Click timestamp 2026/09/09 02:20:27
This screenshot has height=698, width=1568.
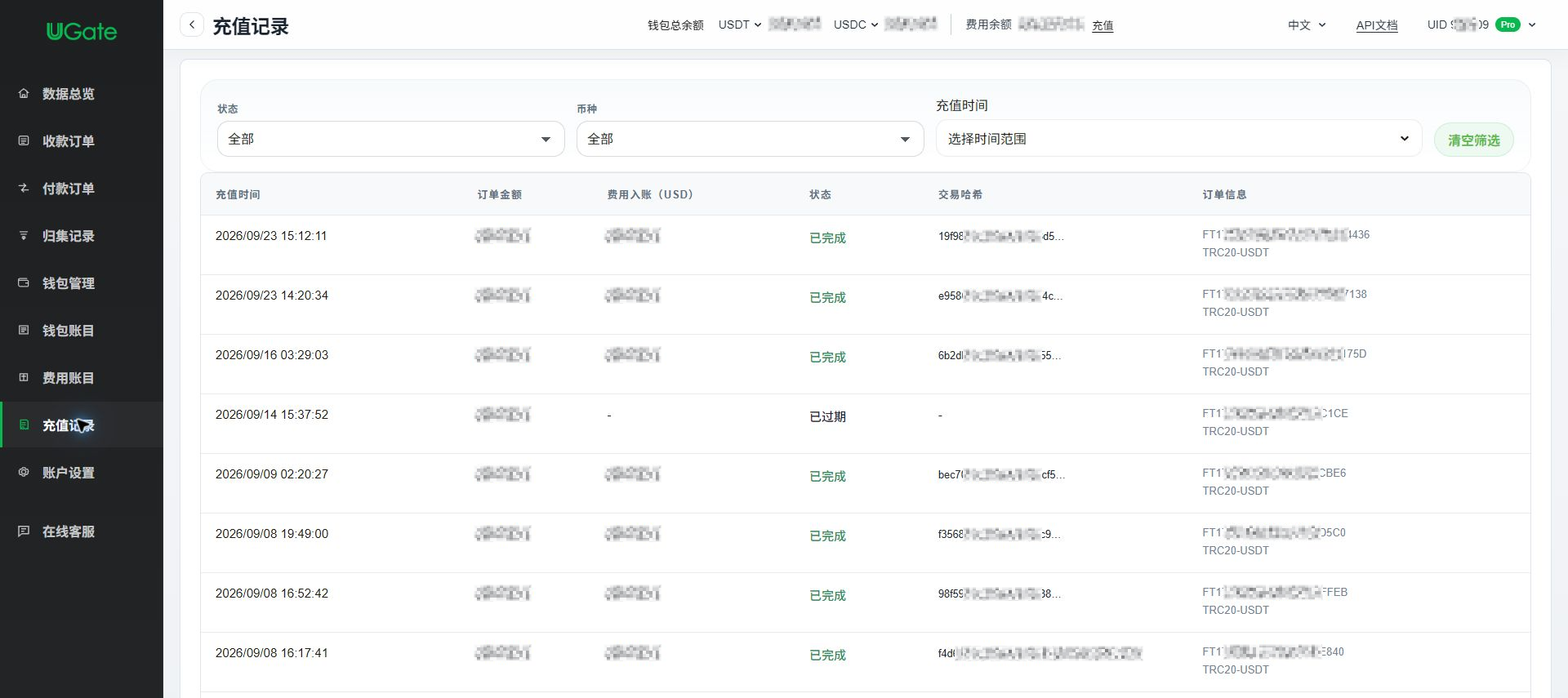pos(272,474)
